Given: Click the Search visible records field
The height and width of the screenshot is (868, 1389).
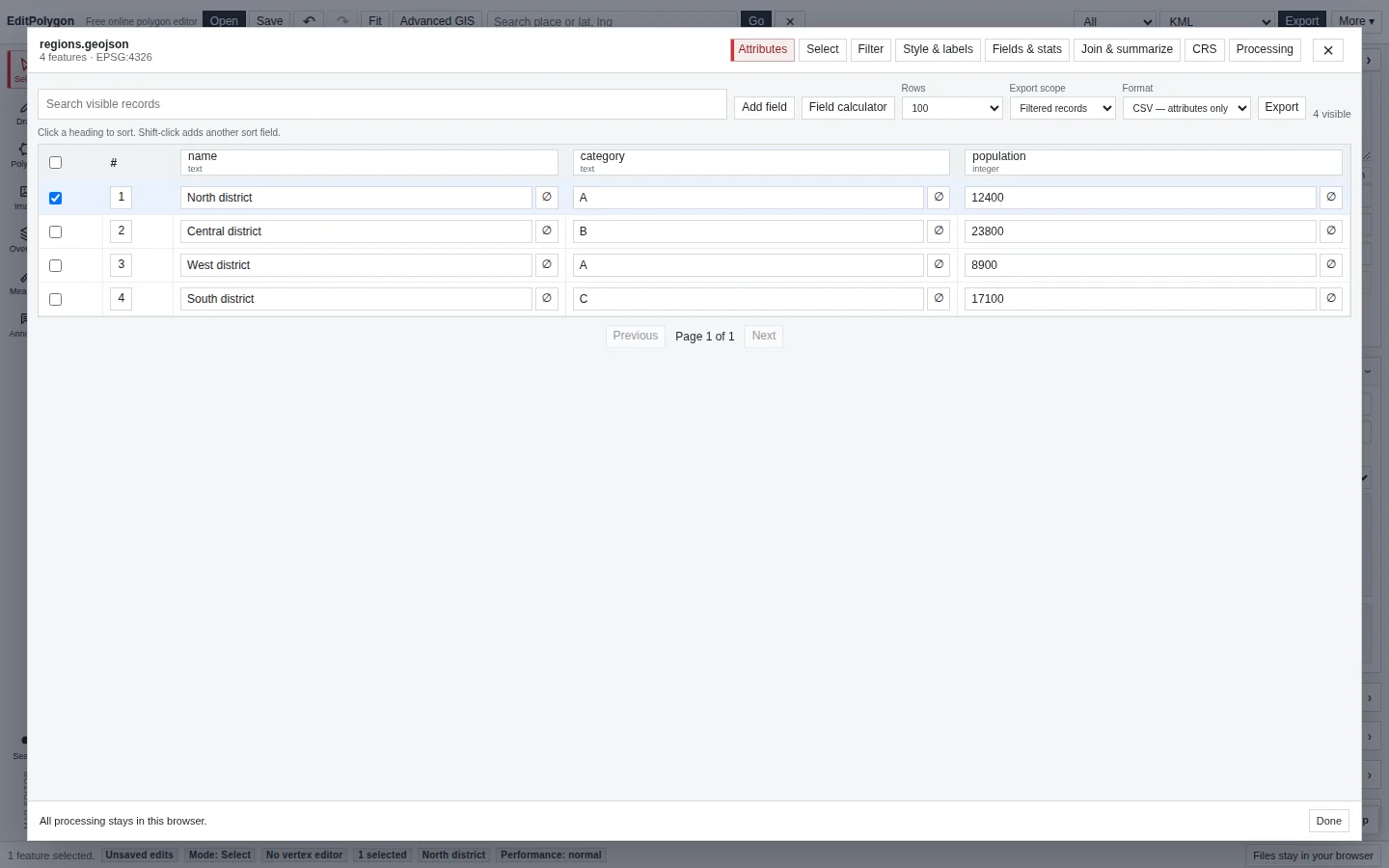Looking at the screenshot, I should pos(382,104).
